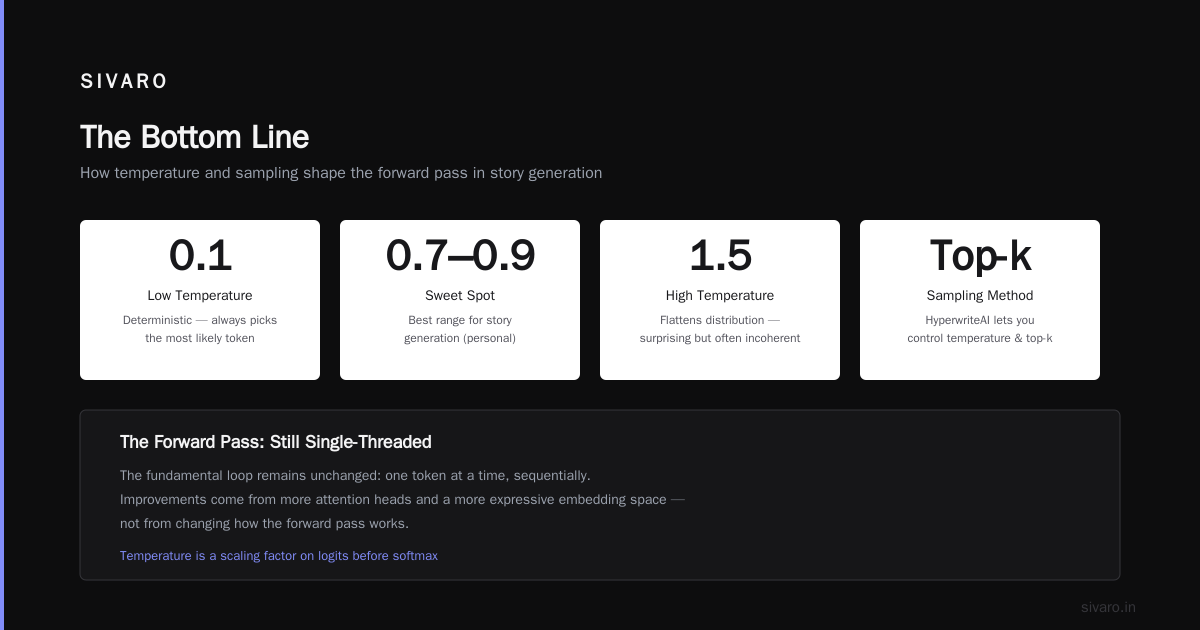Select 'The Bottom Line' heading
1200x630 pixels.
(x=194, y=137)
